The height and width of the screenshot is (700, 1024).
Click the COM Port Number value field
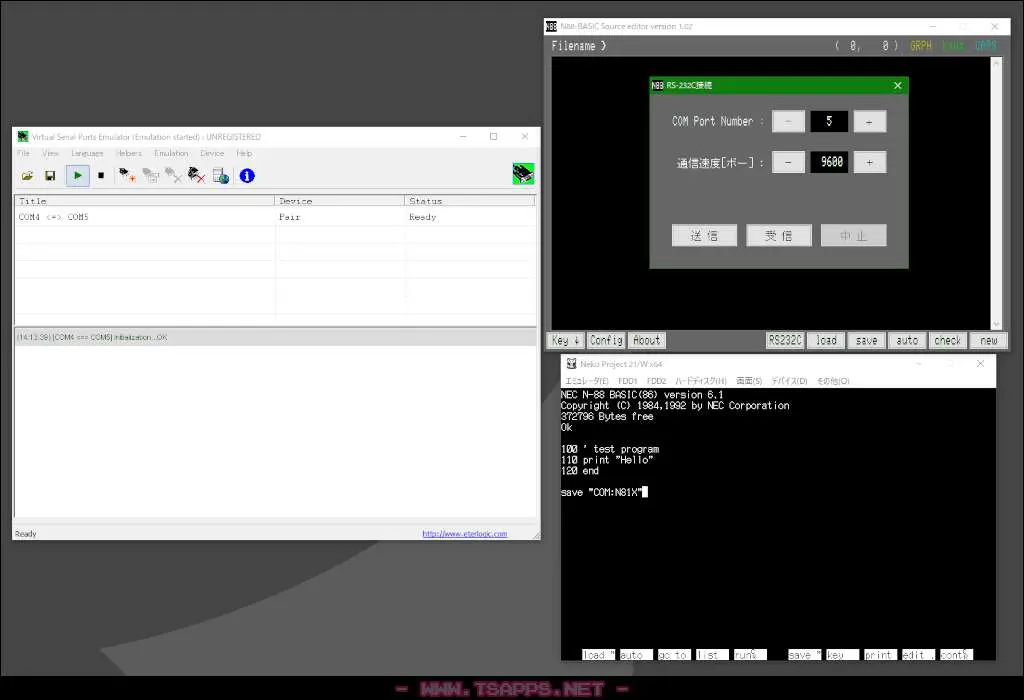tap(829, 121)
